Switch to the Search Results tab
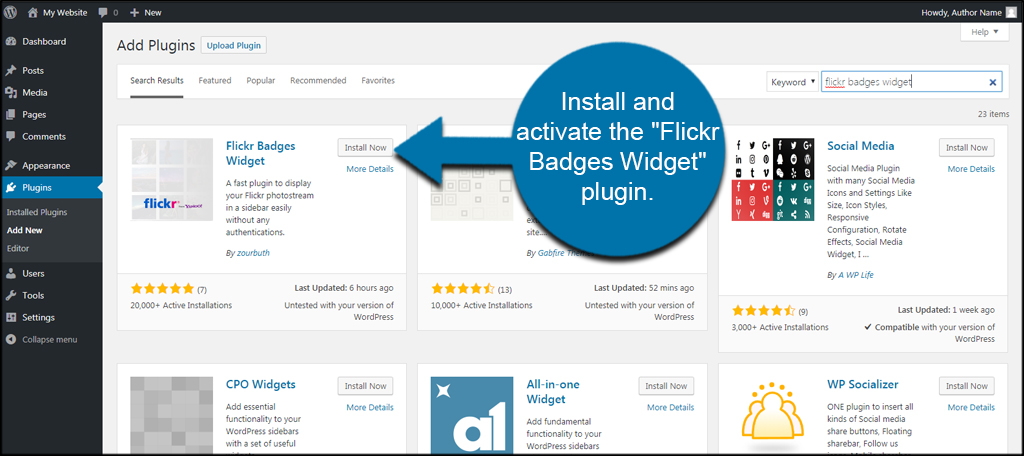The width and height of the screenshot is (1024, 456). pos(157,81)
